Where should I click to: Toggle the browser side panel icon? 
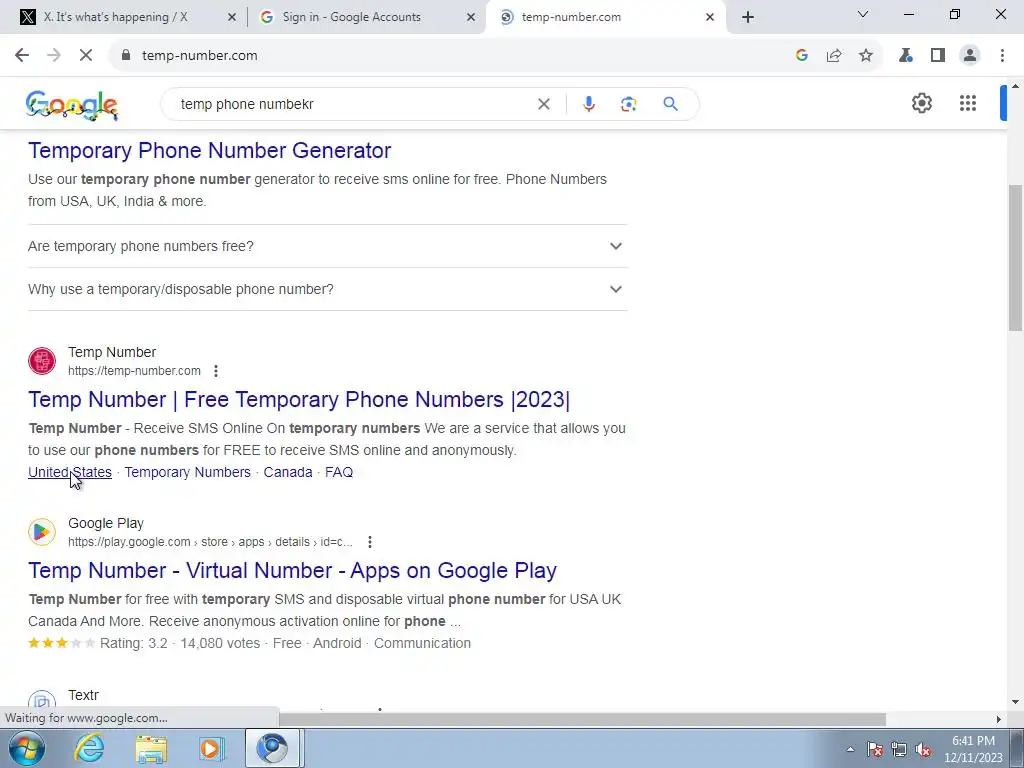[938, 56]
